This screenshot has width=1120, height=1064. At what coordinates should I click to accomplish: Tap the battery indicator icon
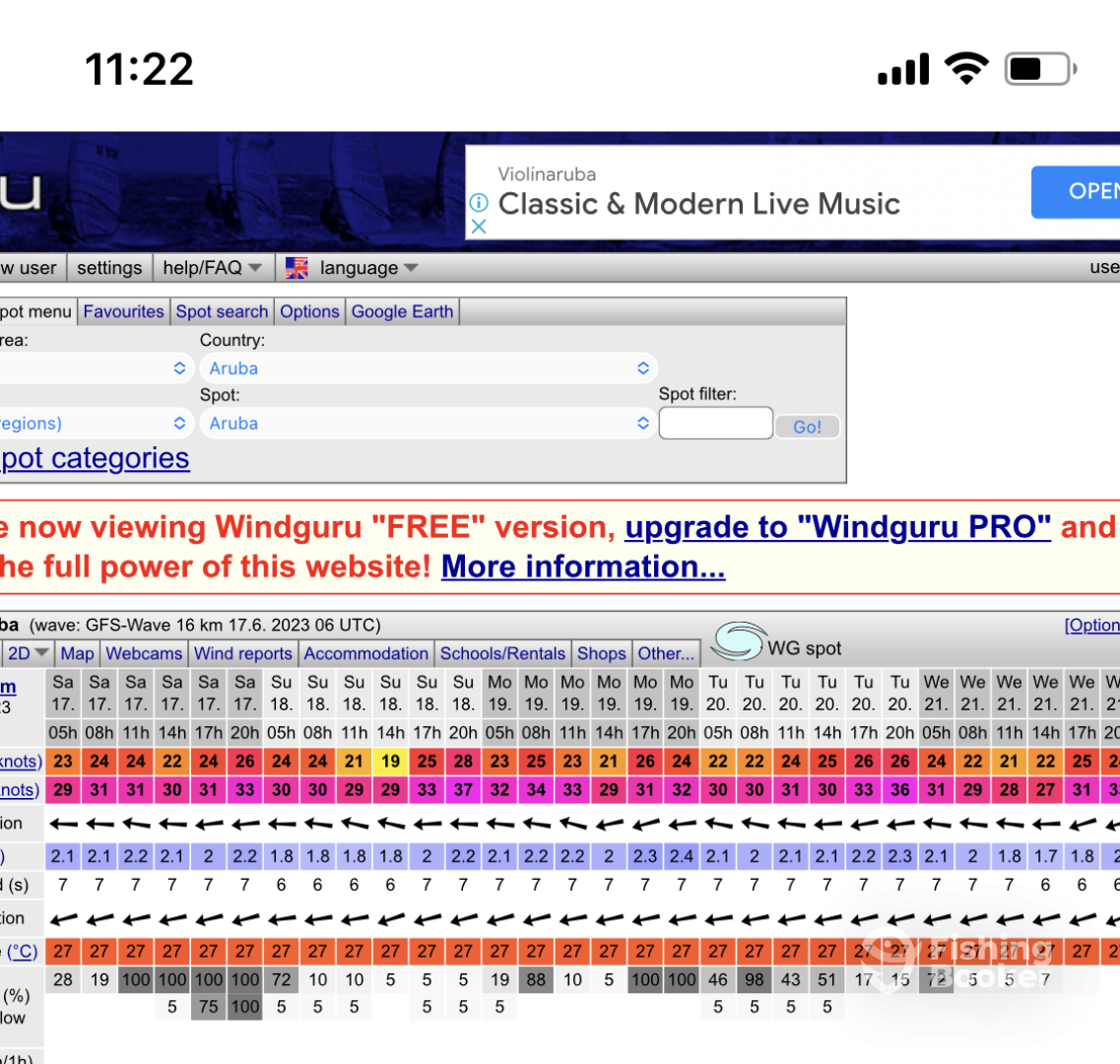coord(1040,69)
